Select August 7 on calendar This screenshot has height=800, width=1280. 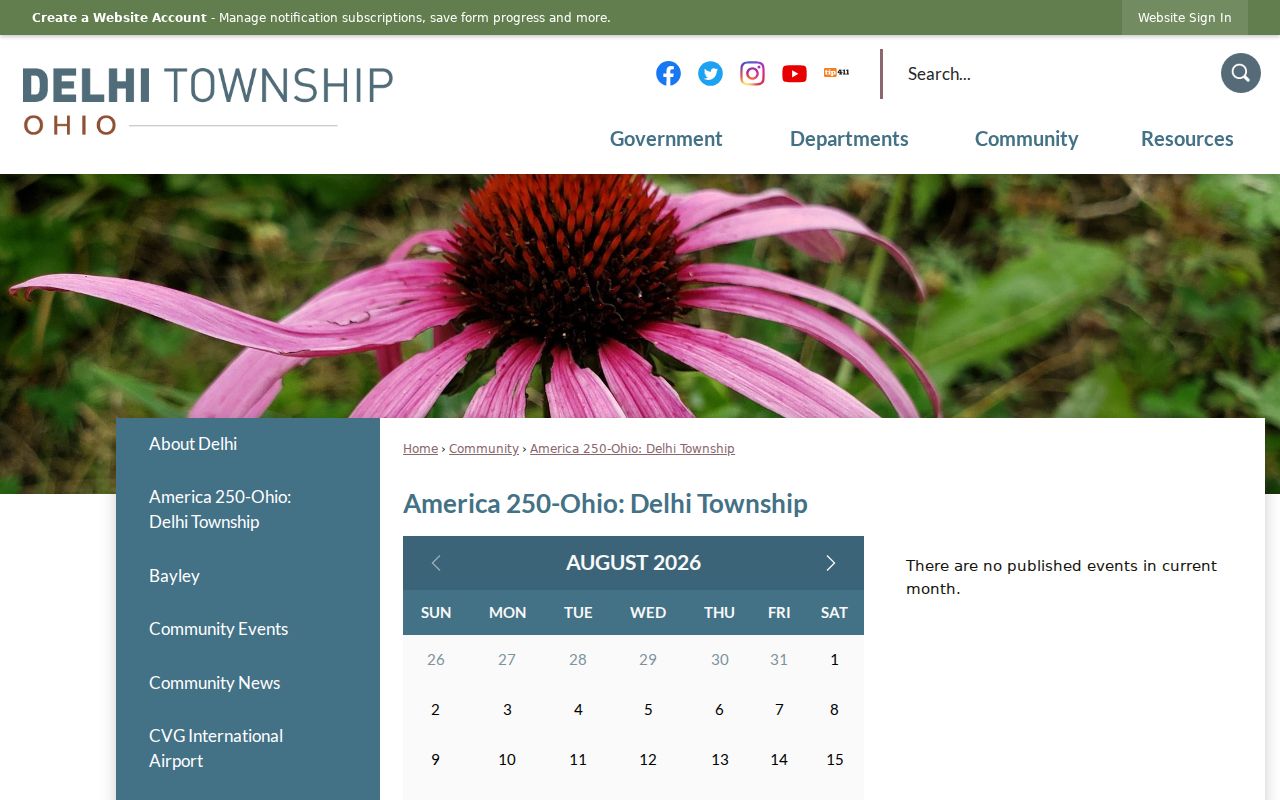pyautogui.click(x=779, y=710)
